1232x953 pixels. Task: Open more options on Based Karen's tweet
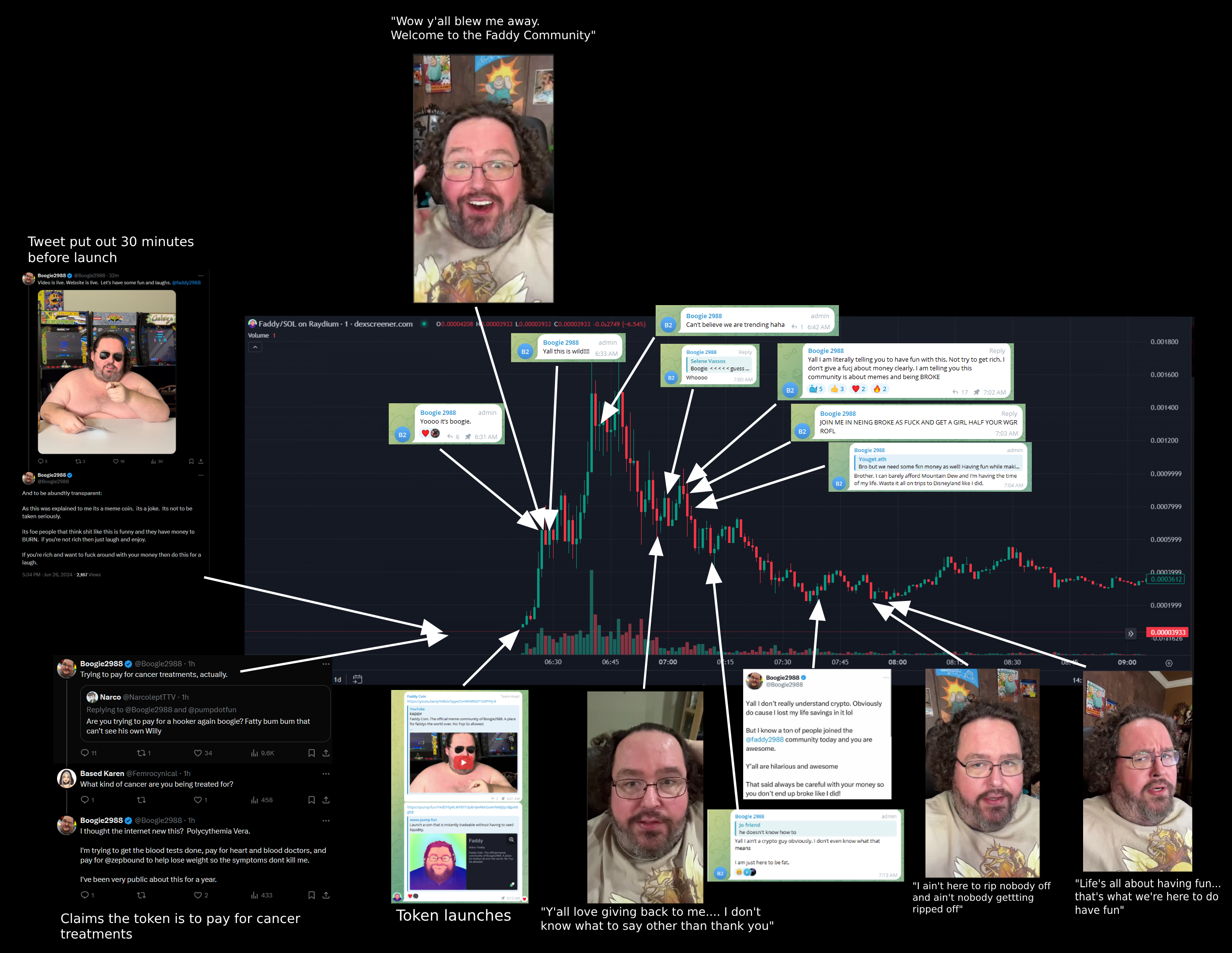[x=325, y=774]
